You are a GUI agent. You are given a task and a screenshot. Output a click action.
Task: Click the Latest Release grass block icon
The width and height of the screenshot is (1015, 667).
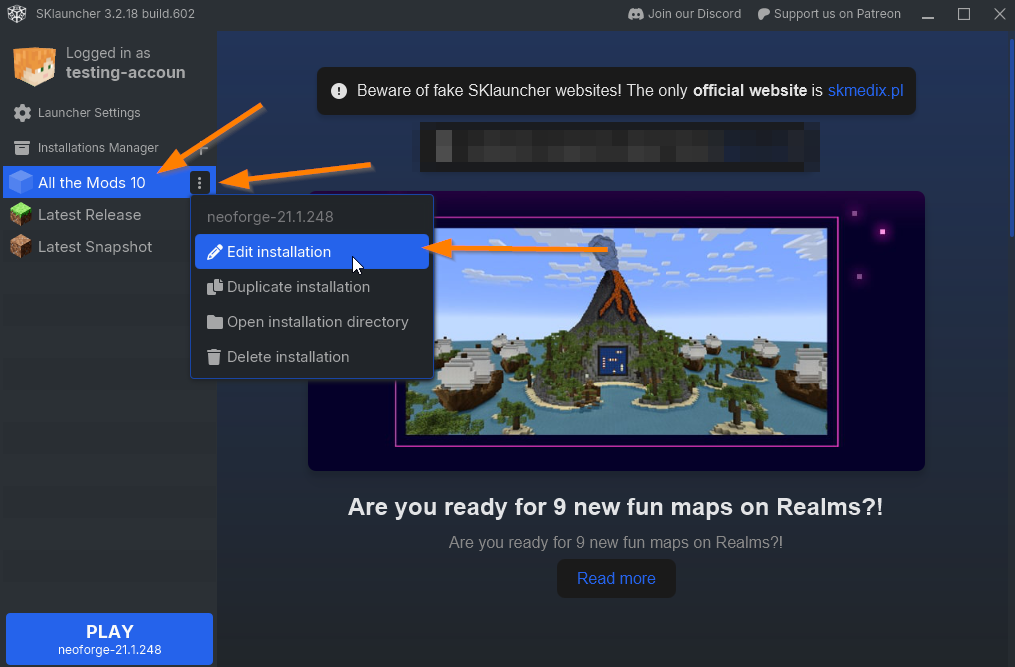coord(21,214)
